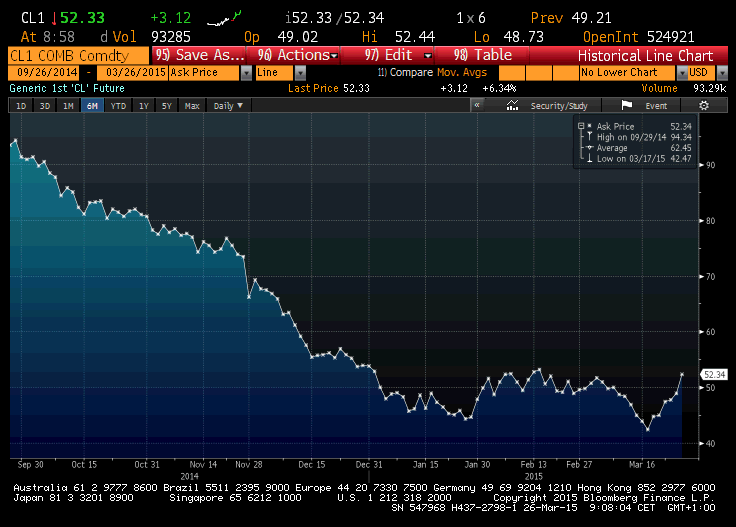The height and width of the screenshot is (527, 736).
Task: Click Compare option
Action: point(406,72)
